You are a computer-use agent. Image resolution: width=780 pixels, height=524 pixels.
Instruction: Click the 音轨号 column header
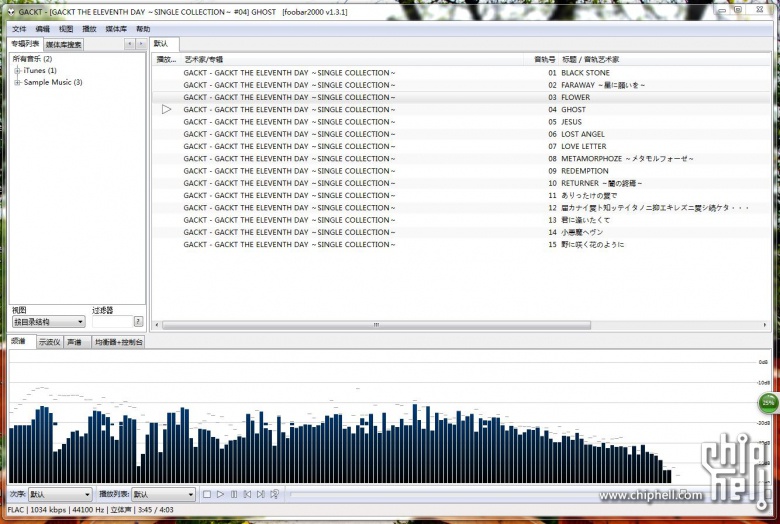click(x=541, y=59)
